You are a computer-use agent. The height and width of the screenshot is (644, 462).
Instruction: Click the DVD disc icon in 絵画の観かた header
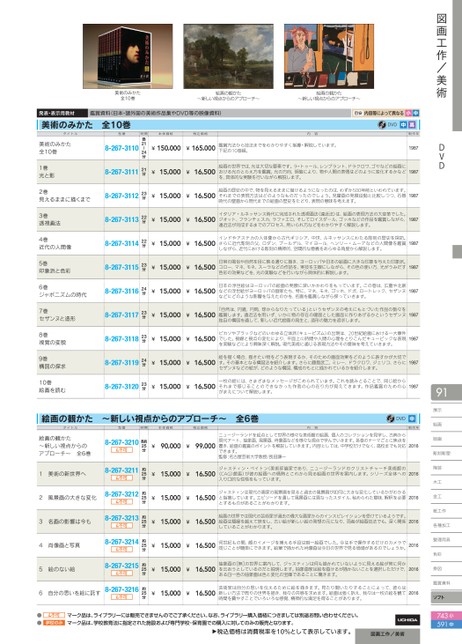point(390,419)
